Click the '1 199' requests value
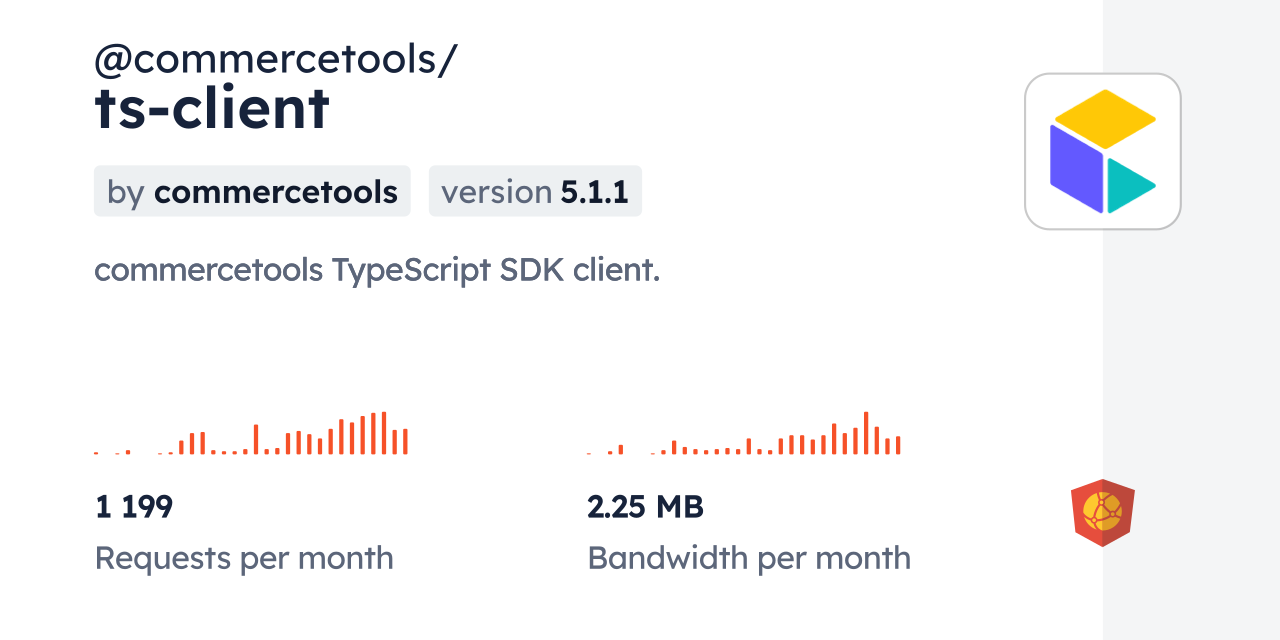This screenshot has height=640, width=1280. tap(134, 507)
